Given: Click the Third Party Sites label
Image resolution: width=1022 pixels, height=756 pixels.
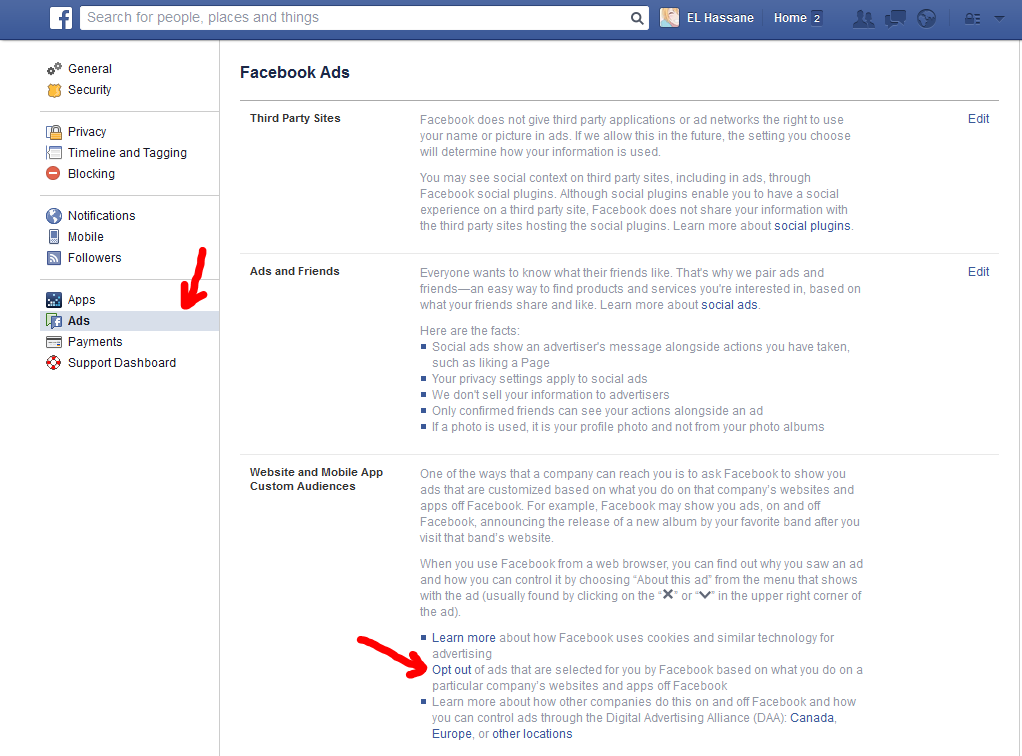Looking at the screenshot, I should [x=295, y=118].
